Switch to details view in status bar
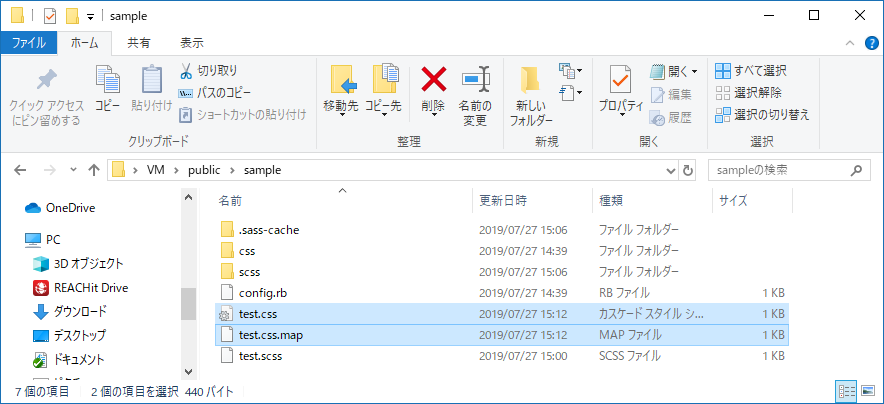Image resolution: width=884 pixels, height=404 pixels. click(x=845, y=390)
